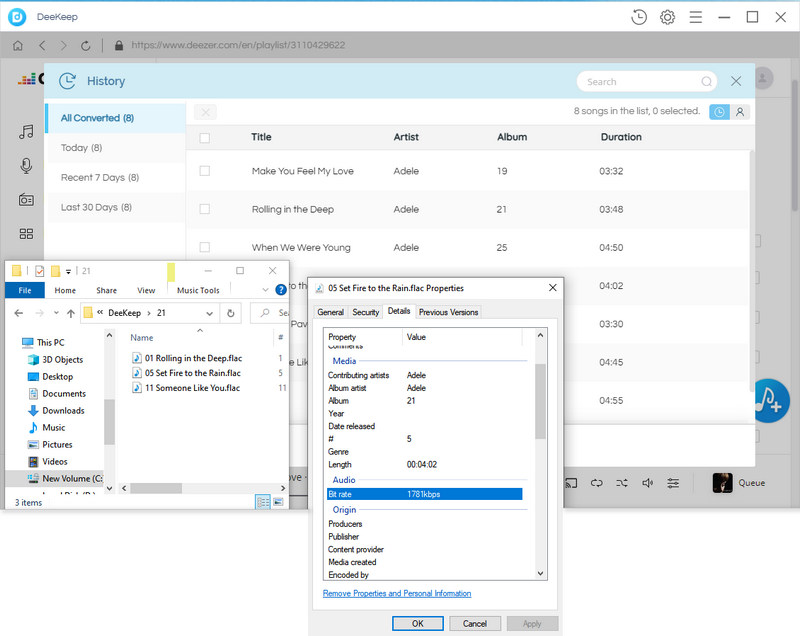Switch to time-sorted view icon in History
This screenshot has width=800, height=636.
pyautogui.click(x=719, y=112)
